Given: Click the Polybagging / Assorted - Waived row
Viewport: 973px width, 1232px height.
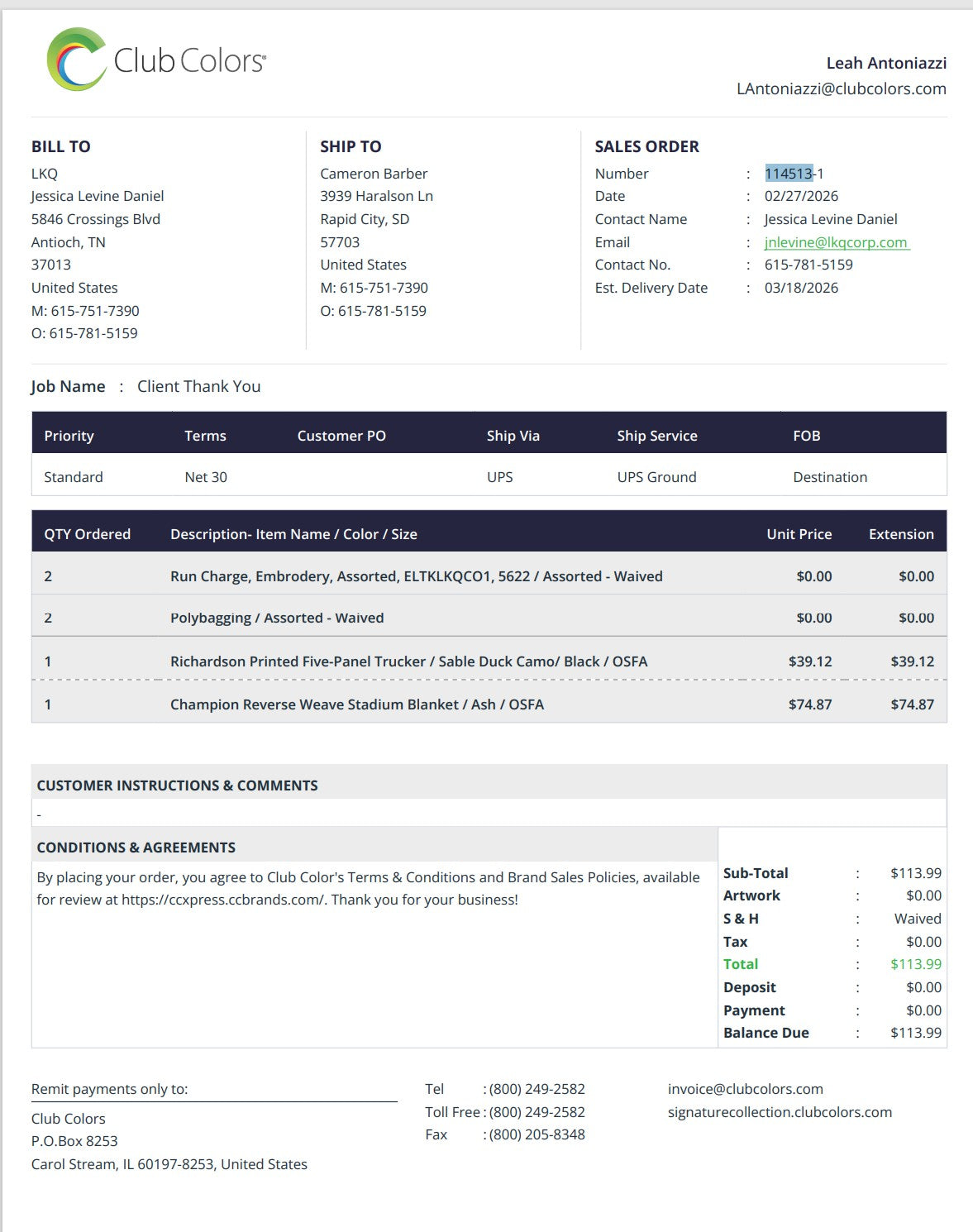Looking at the screenshot, I should point(277,618).
